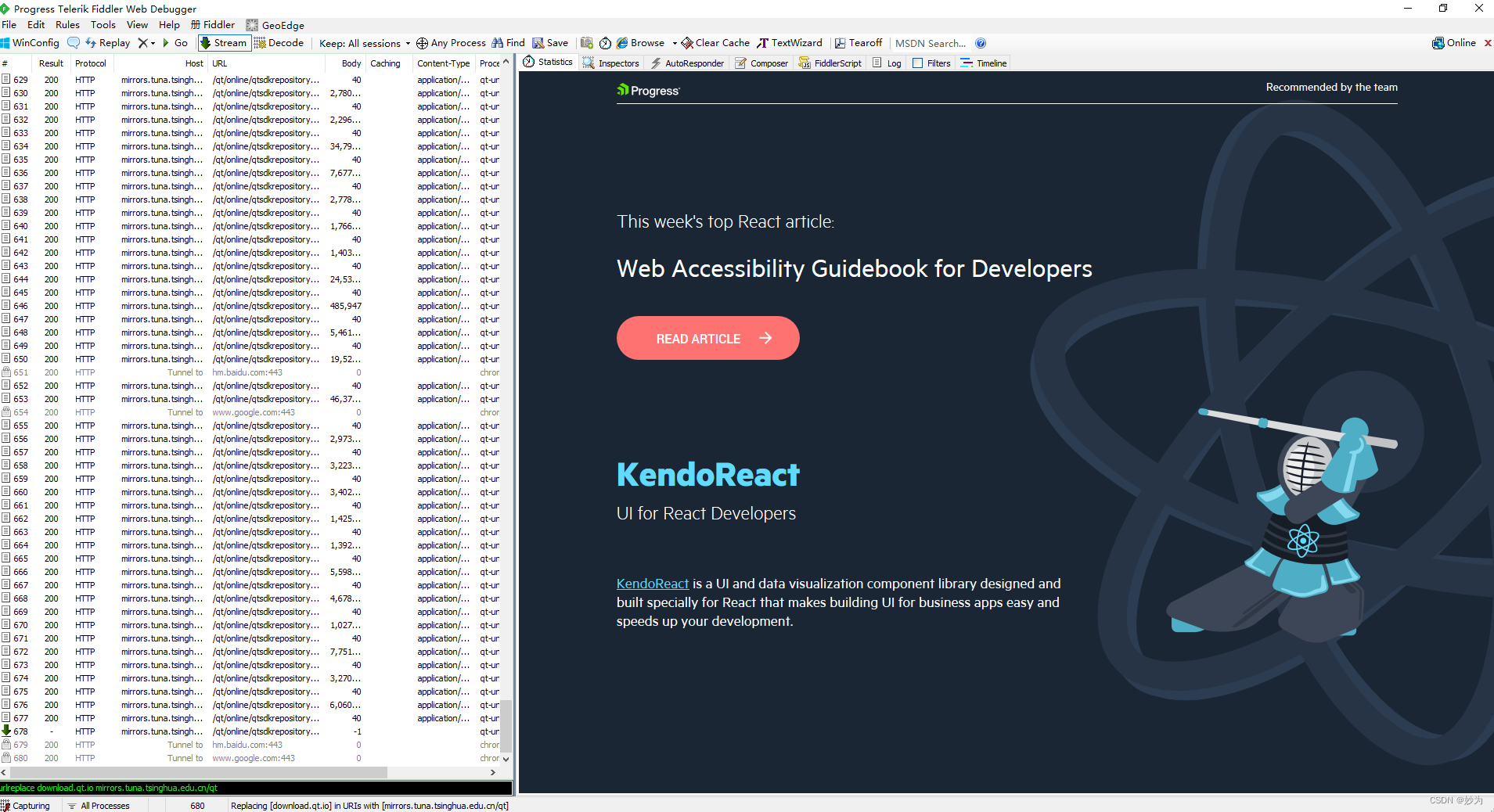1494x812 pixels.
Task: Click the timer stopwatch toolbar icon
Action: tap(605, 43)
